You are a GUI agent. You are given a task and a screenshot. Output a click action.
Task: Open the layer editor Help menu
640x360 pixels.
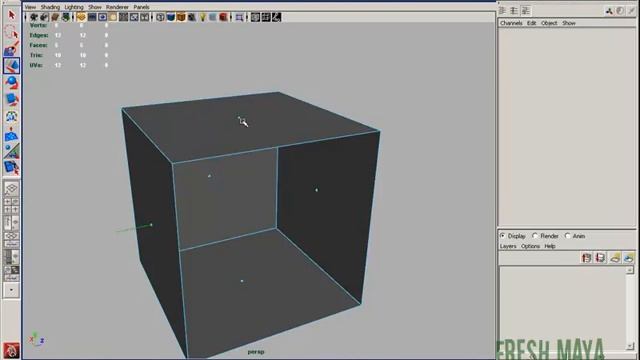(550, 246)
